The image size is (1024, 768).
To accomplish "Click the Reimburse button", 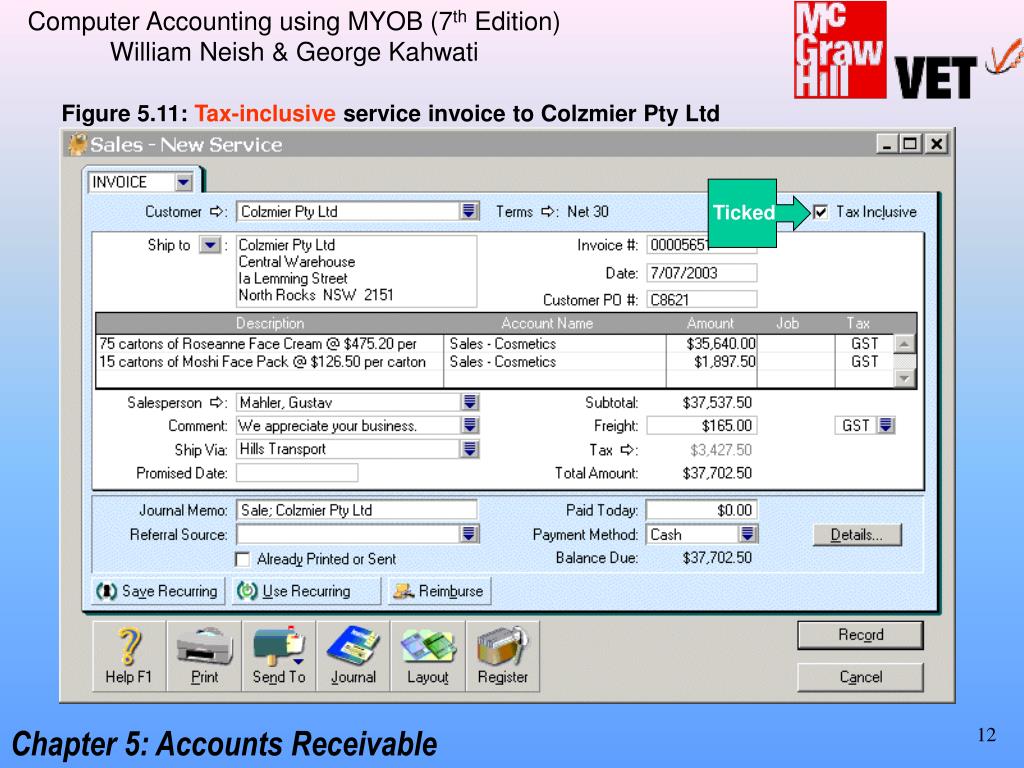I will (438, 591).
